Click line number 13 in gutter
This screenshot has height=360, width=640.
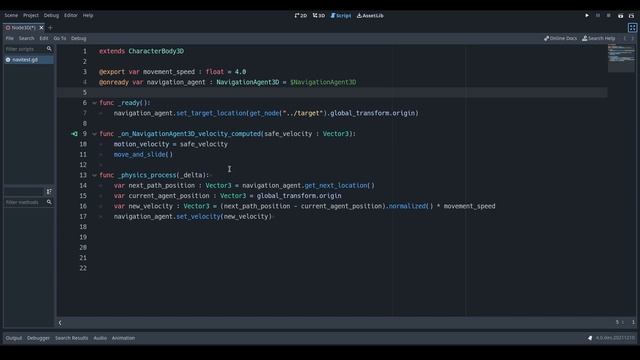(x=83, y=175)
